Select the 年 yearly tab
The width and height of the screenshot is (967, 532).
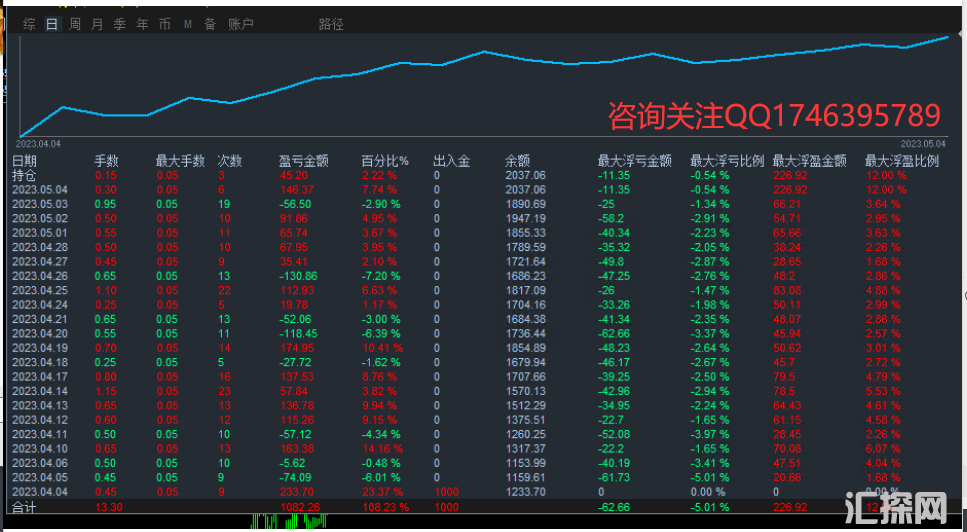(143, 24)
